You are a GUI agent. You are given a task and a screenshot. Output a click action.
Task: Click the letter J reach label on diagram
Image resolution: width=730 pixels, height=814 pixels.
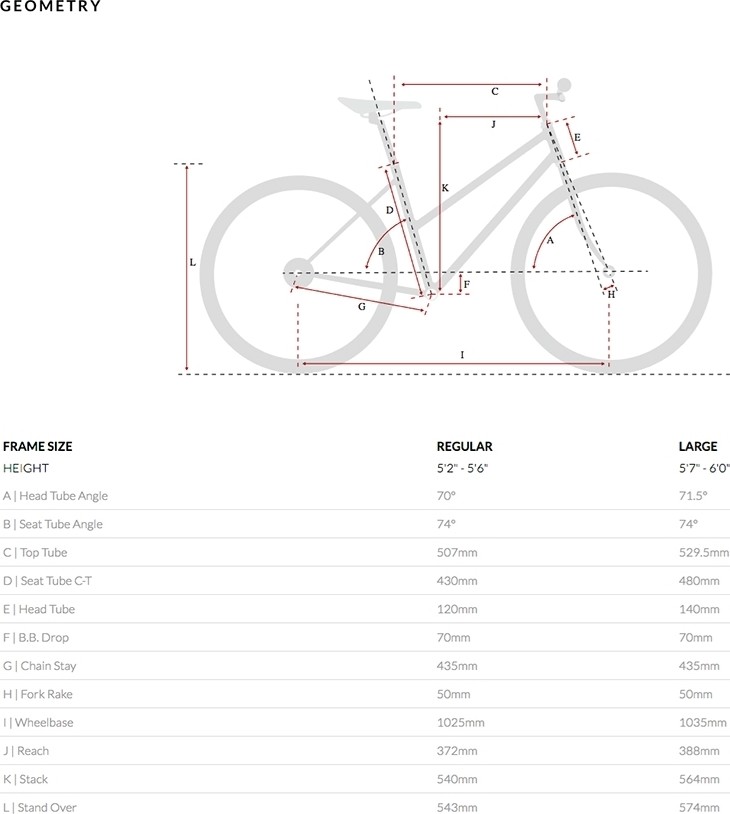493,124
